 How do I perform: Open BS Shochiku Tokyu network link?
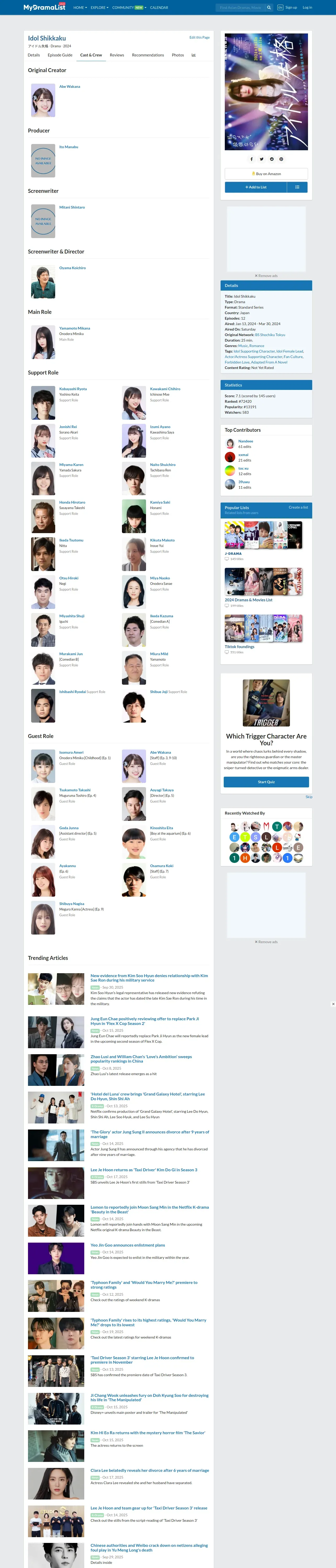(x=270, y=335)
